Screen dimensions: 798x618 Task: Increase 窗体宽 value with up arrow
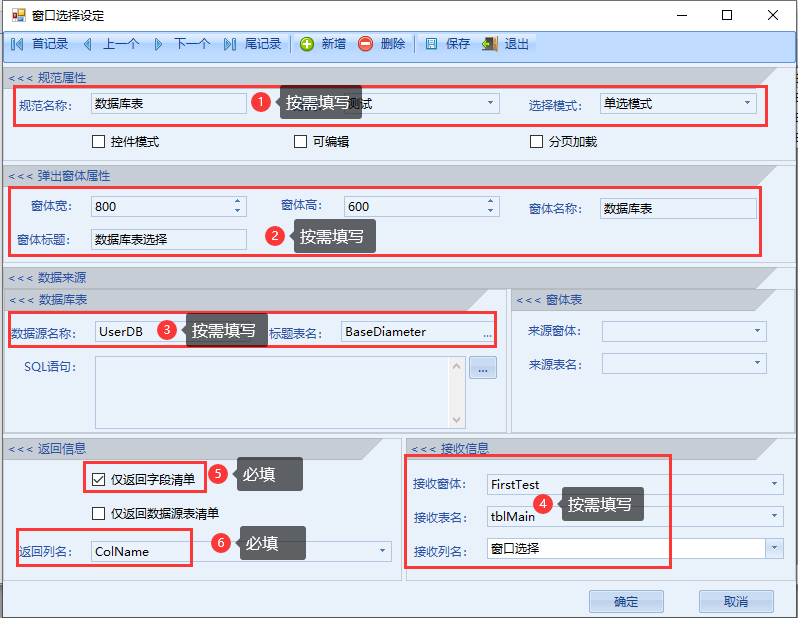pos(238,202)
